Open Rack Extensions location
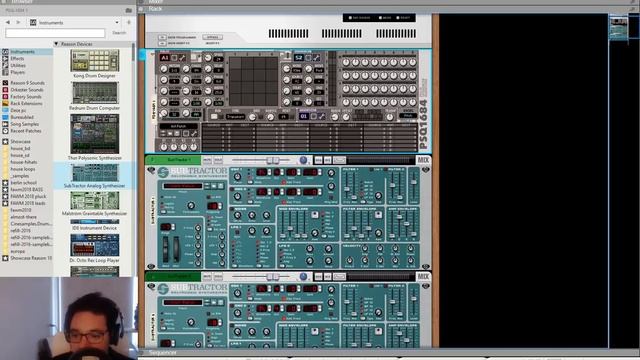The height and width of the screenshot is (360, 640). point(26,104)
